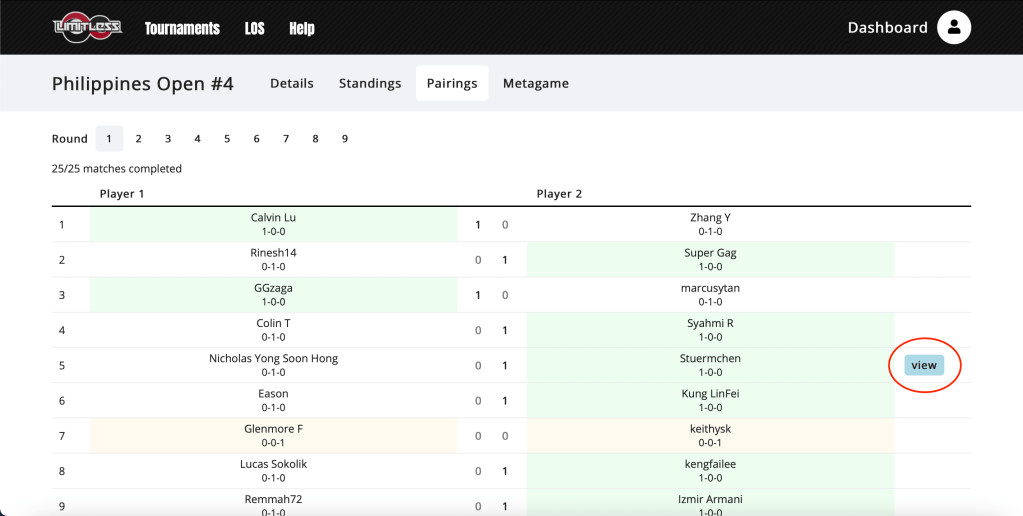Open player Super Gag's entry
This screenshot has width=1023, height=516.
[710, 253]
